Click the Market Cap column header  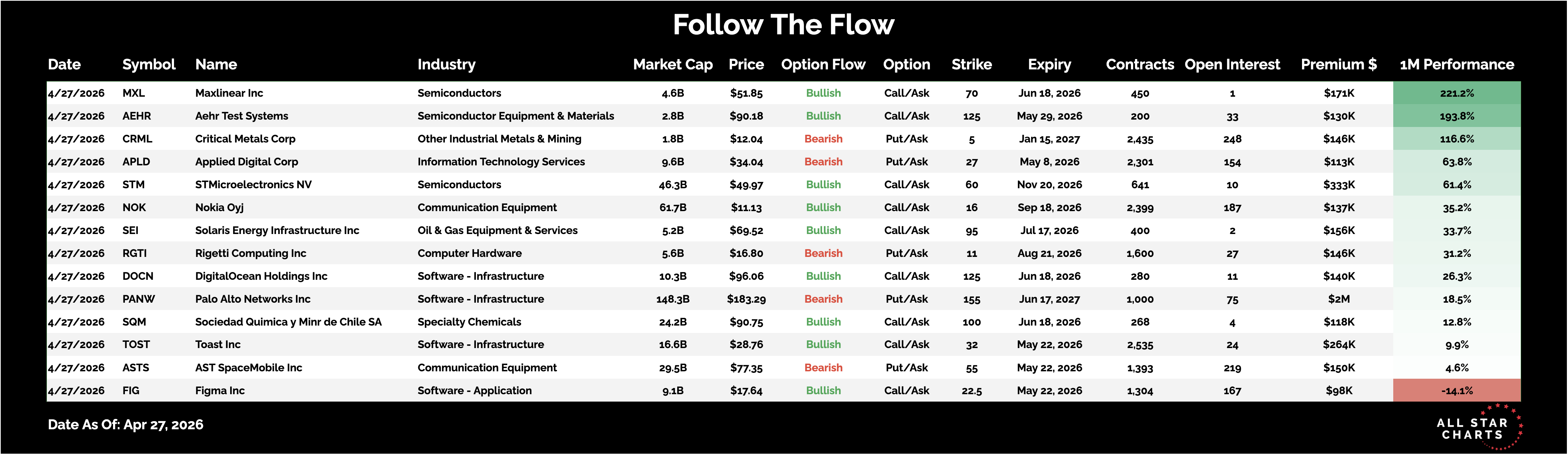(x=673, y=65)
